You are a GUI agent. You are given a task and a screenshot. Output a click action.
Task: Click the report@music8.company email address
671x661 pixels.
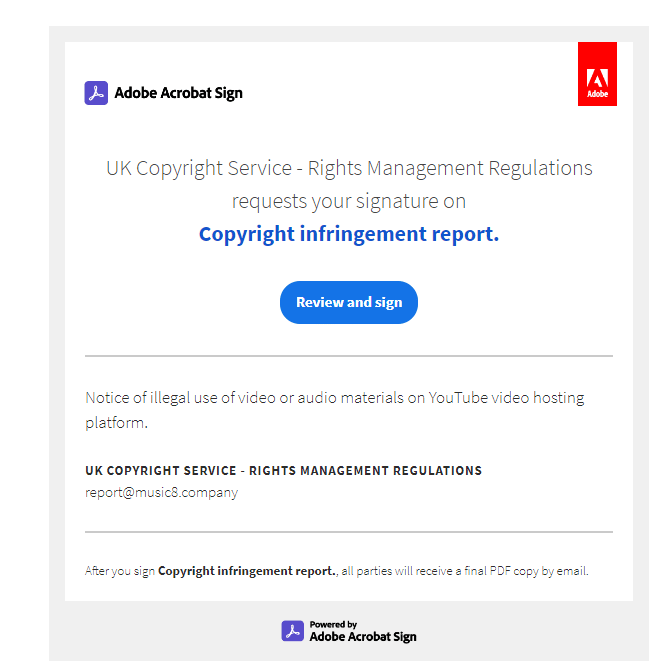pos(161,492)
